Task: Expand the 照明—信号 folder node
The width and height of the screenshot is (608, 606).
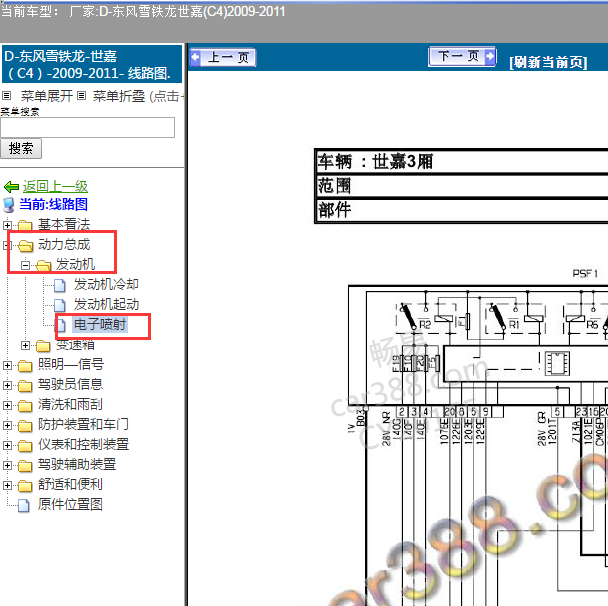Action: pyautogui.click(x=7, y=365)
